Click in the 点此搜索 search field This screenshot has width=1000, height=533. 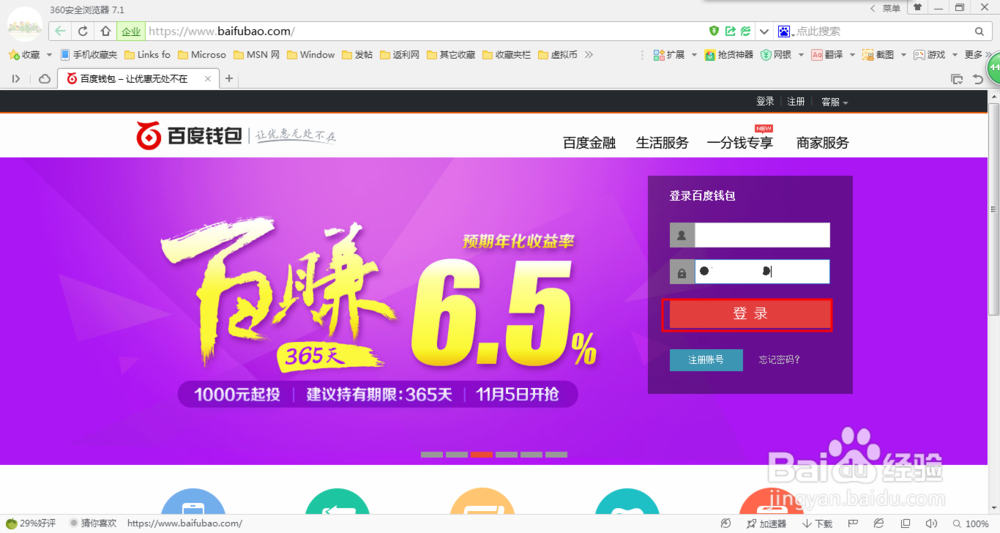coord(883,31)
